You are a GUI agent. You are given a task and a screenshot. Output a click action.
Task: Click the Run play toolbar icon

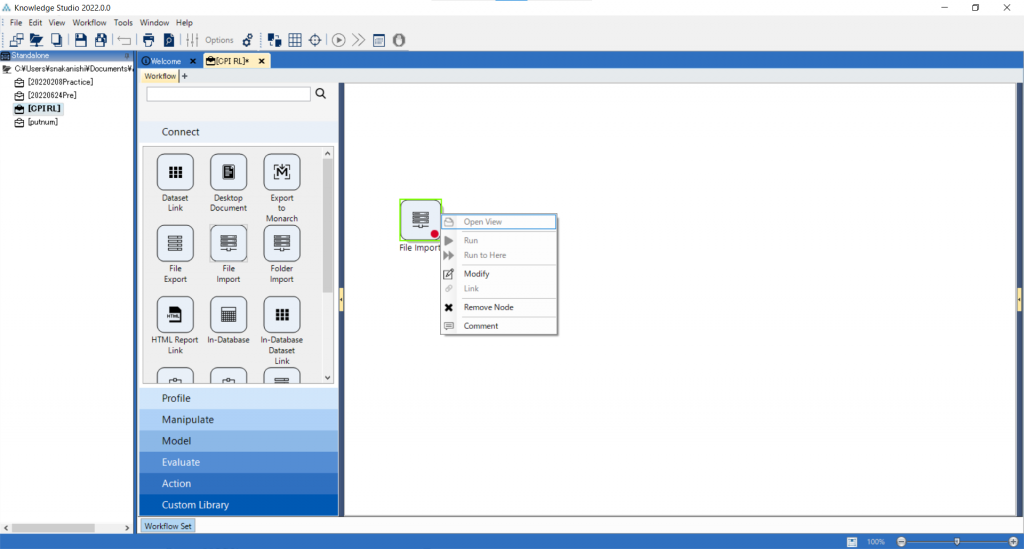coord(338,40)
